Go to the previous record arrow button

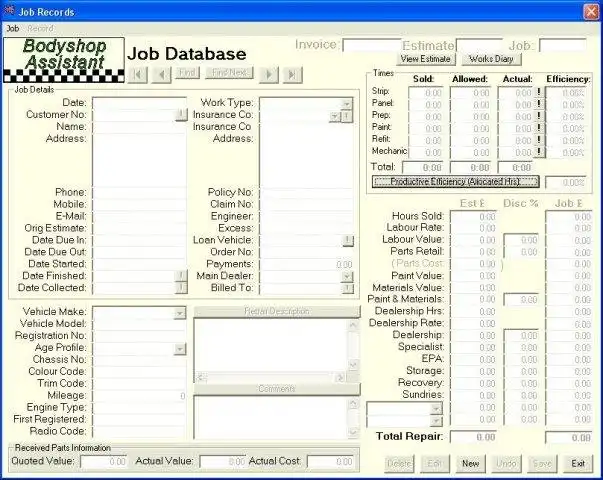162,74
